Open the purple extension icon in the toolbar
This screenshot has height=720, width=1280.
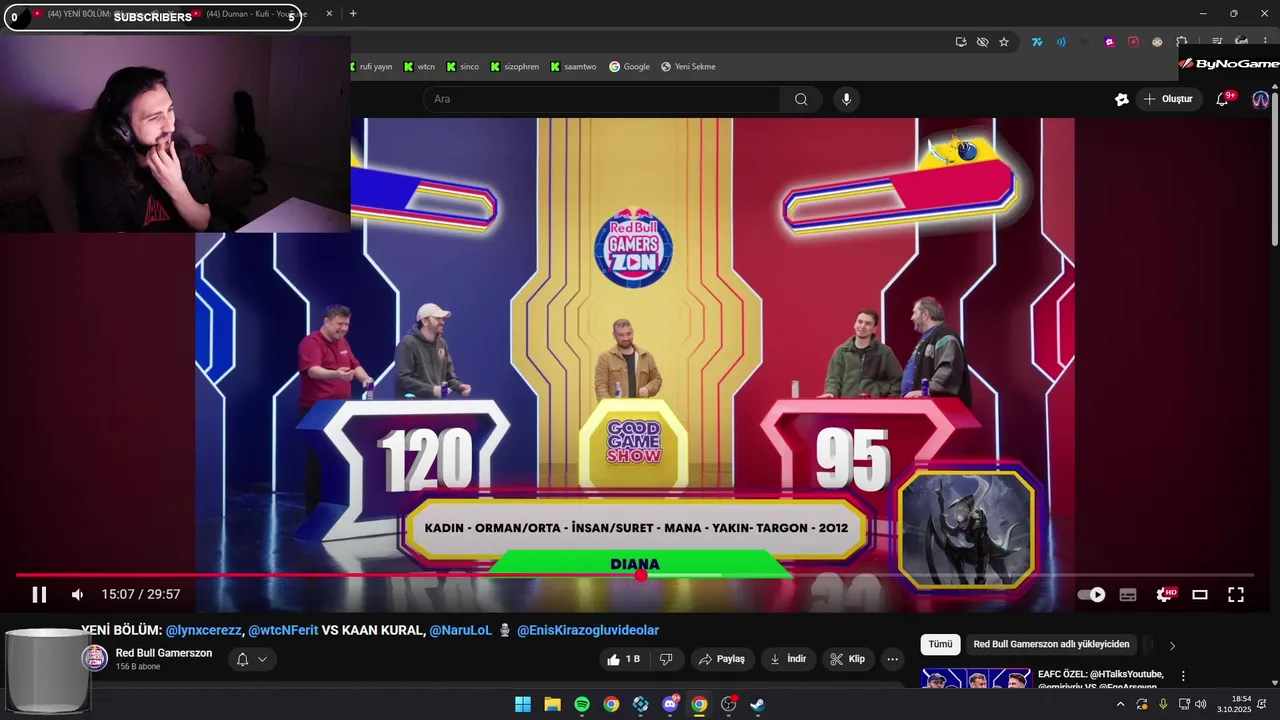coord(1109,42)
